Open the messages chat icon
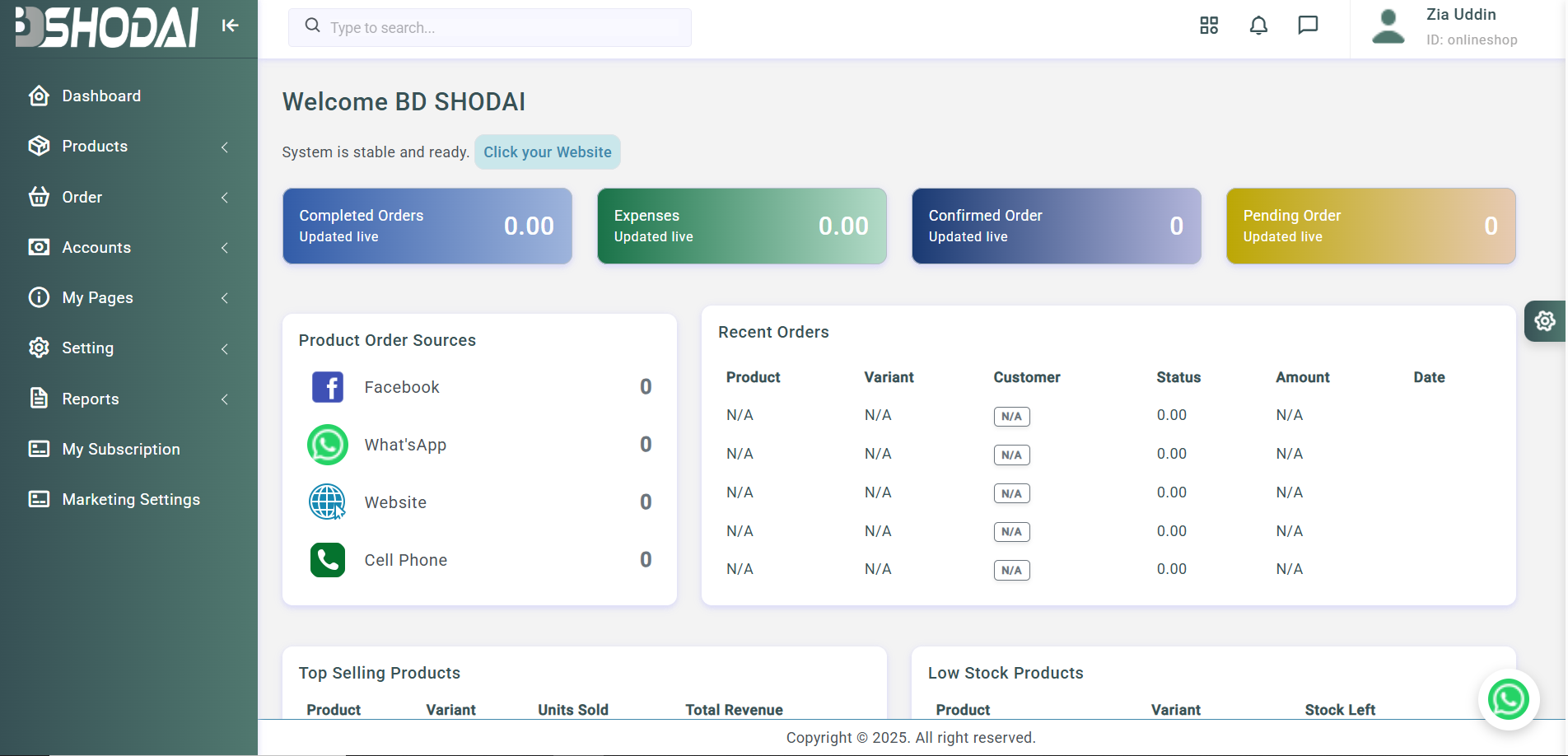This screenshot has width=1568, height=756. [x=1308, y=26]
